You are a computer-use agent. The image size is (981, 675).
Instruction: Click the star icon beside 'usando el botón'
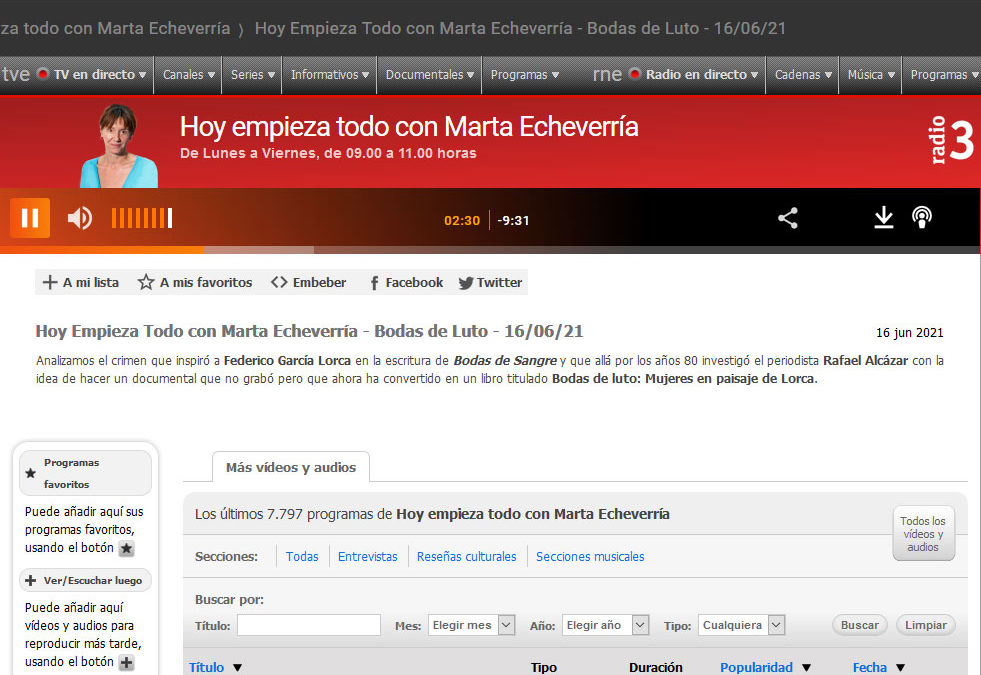pyautogui.click(x=126, y=549)
